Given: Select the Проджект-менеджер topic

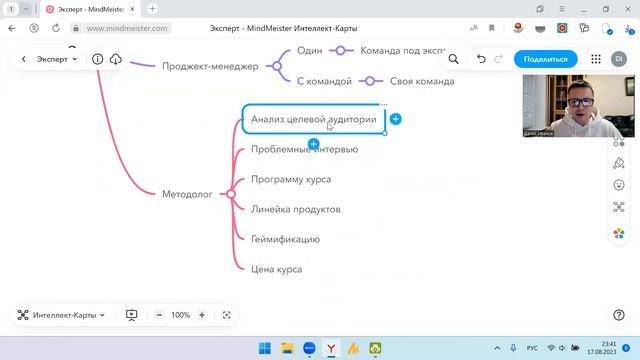Looking at the screenshot, I should 210,66.
